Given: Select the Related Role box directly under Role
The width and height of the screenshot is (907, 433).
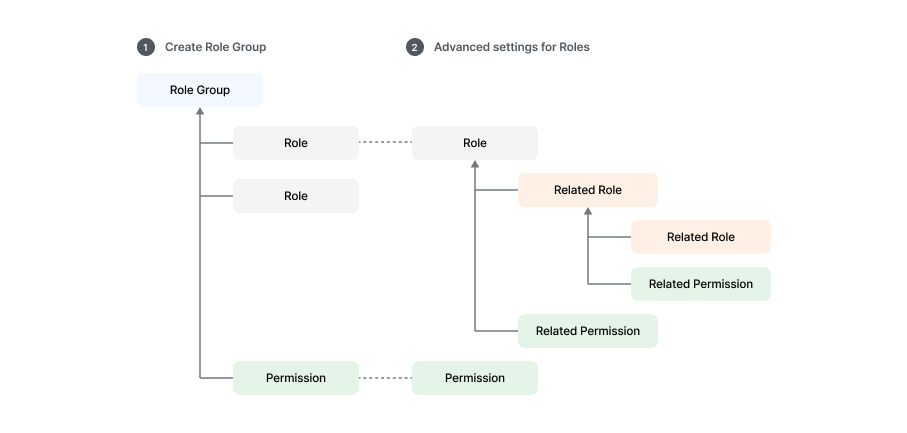Looking at the screenshot, I should tap(588, 190).
